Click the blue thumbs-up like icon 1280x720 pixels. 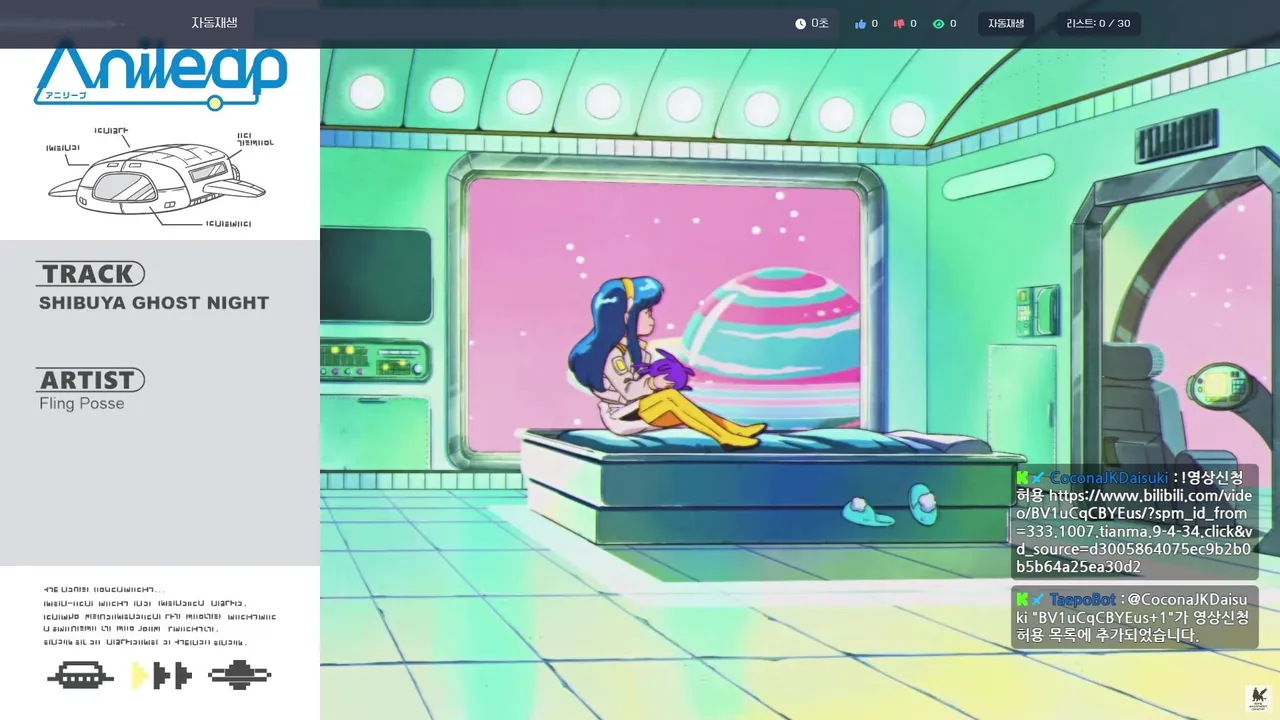coord(860,23)
